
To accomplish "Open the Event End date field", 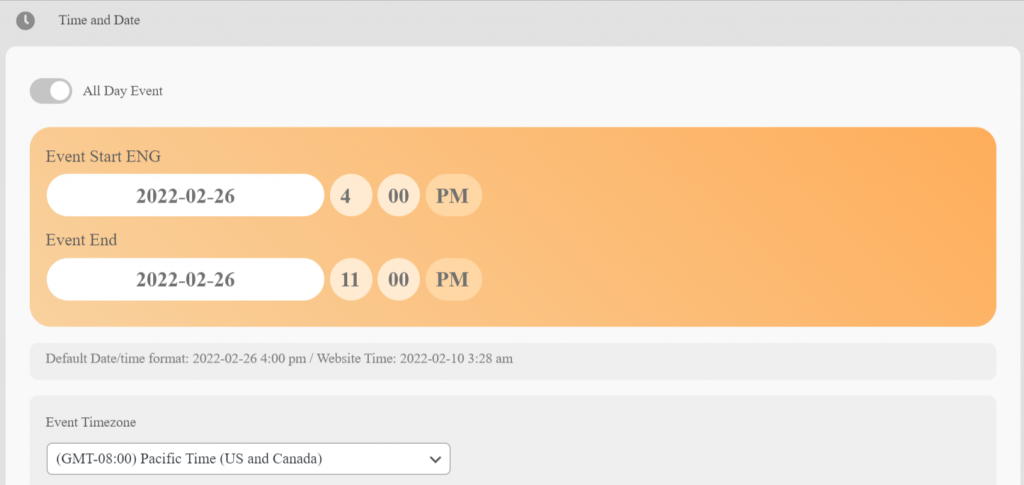I will click(x=185, y=279).
